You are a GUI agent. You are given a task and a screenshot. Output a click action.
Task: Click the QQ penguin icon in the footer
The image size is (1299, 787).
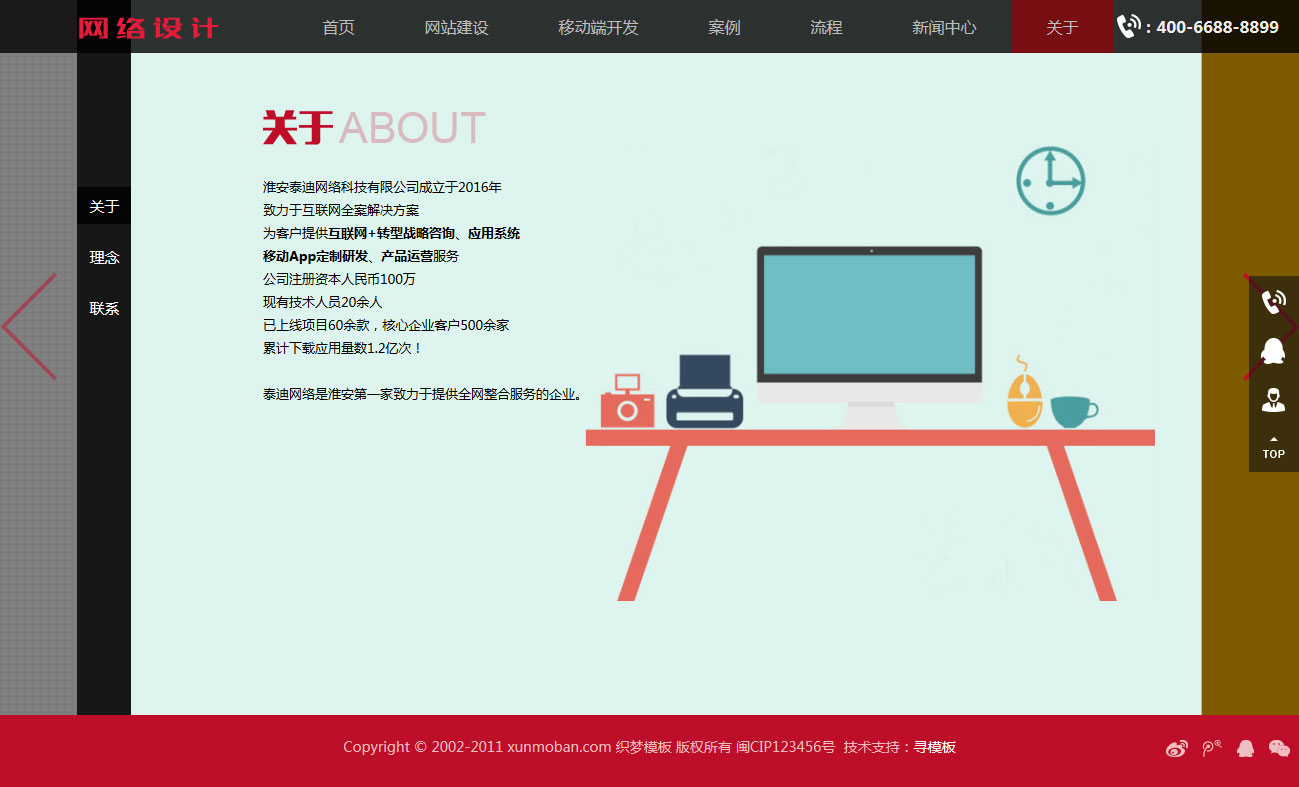[1245, 748]
